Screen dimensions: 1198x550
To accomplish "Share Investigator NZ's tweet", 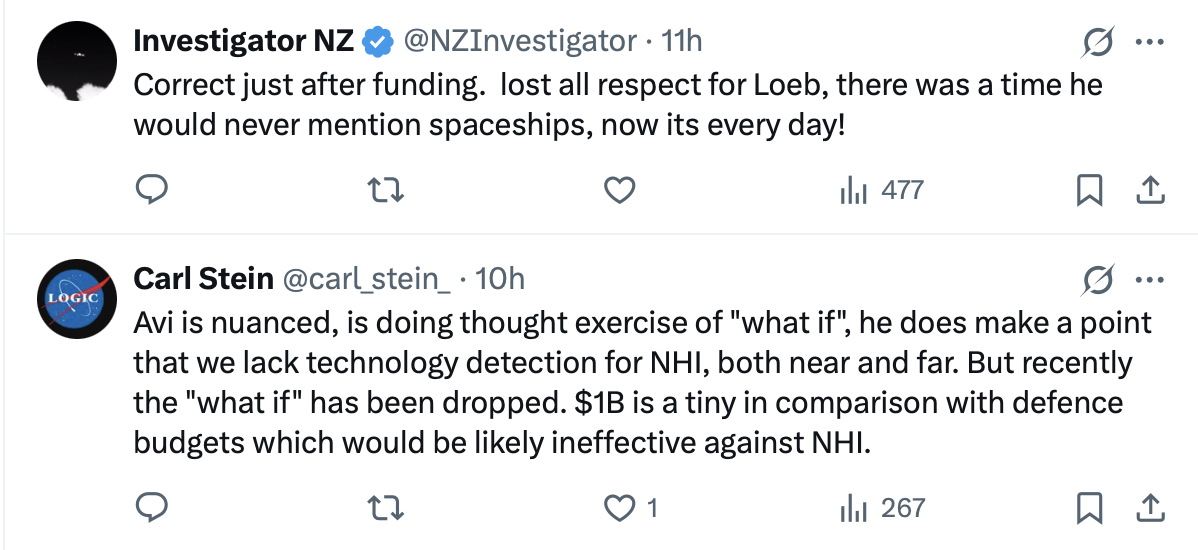I will click(x=1150, y=189).
